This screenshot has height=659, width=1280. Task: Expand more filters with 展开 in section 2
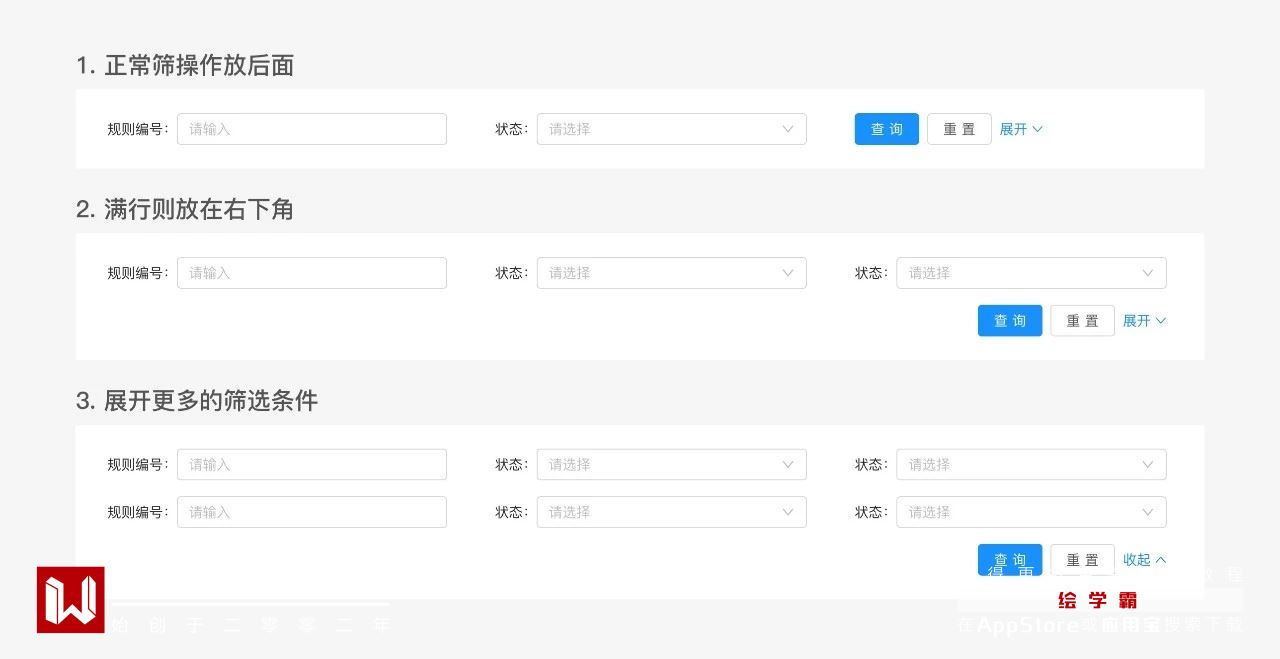[x=1144, y=321]
